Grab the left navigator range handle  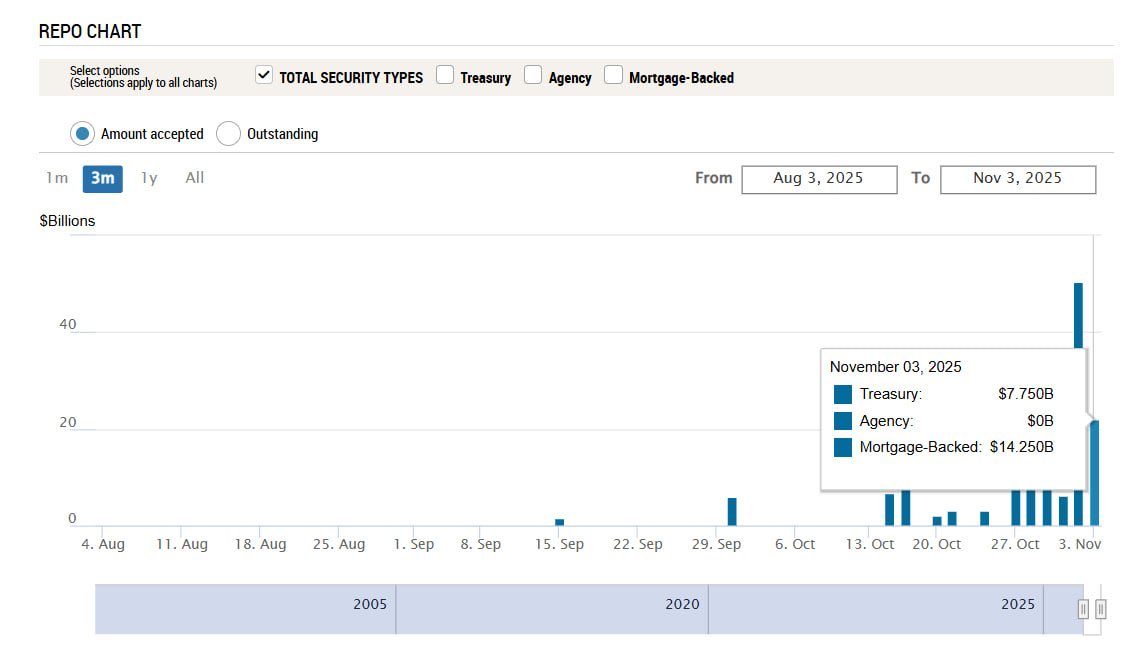tap(1083, 608)
